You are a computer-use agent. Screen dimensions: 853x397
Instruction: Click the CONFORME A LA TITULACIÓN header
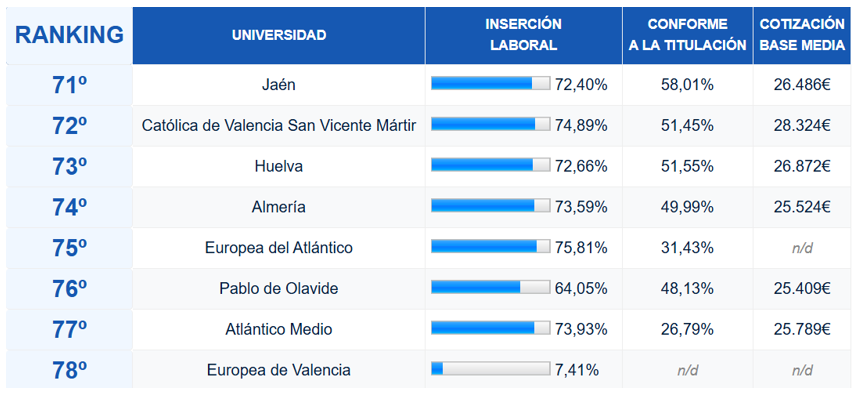coord(688,35)
